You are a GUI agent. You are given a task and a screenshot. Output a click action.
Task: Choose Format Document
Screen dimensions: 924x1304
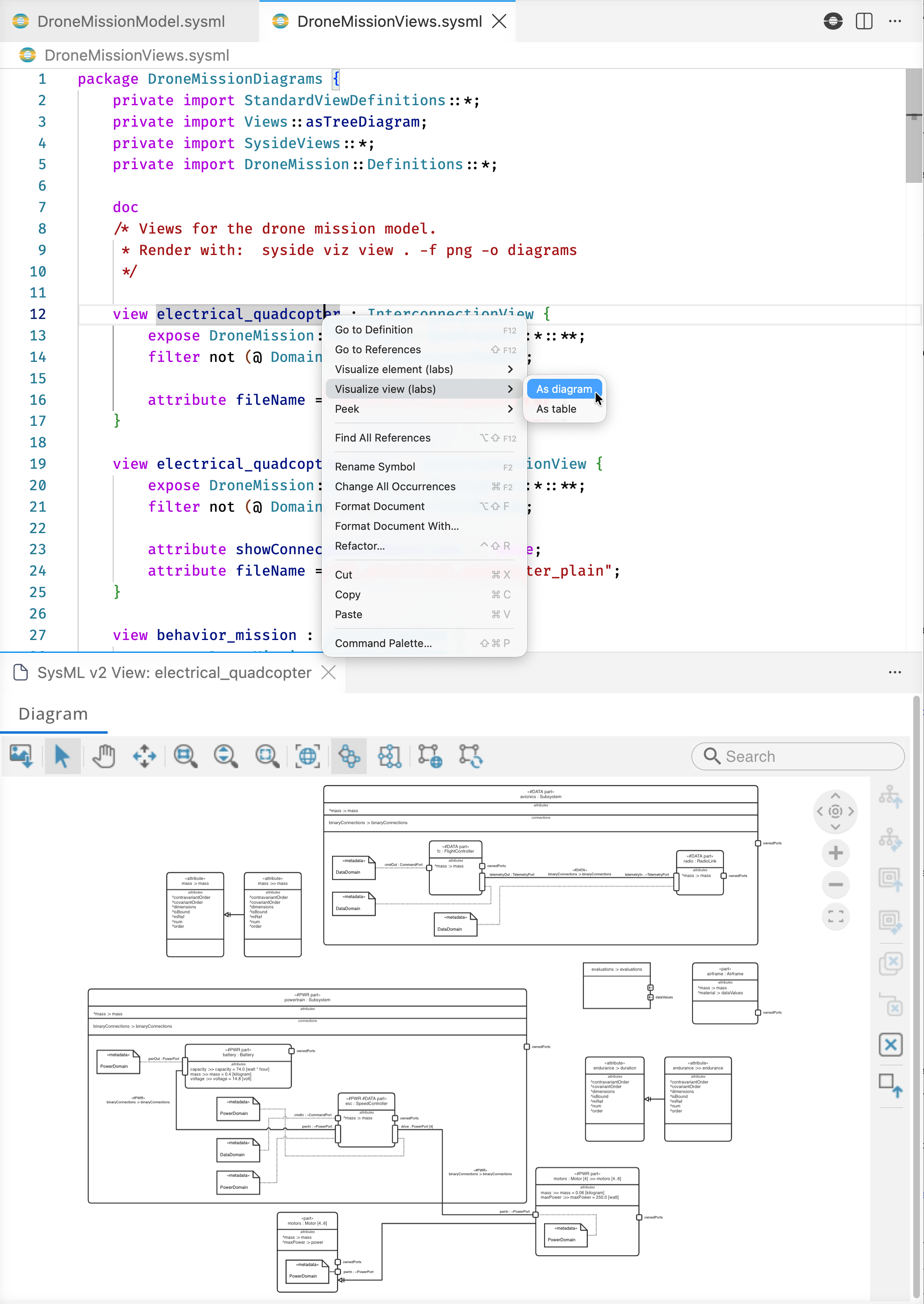point(424,507)
